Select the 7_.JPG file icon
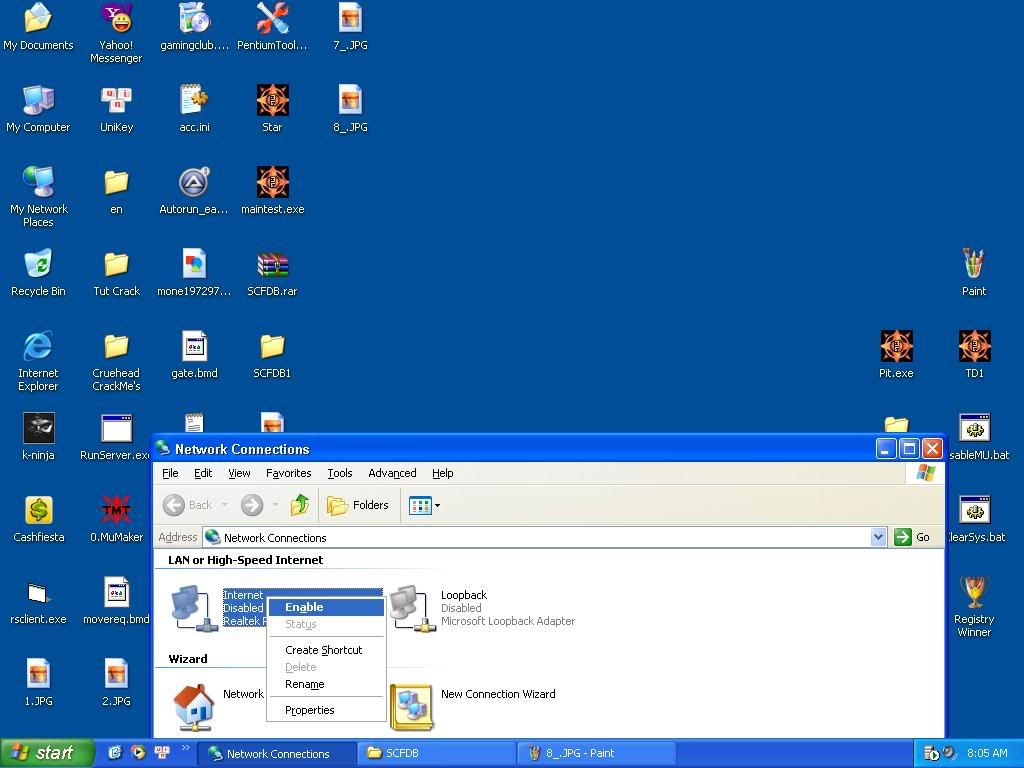The width and height of the screenshot is (1024, 768). [x=350, y=26]
